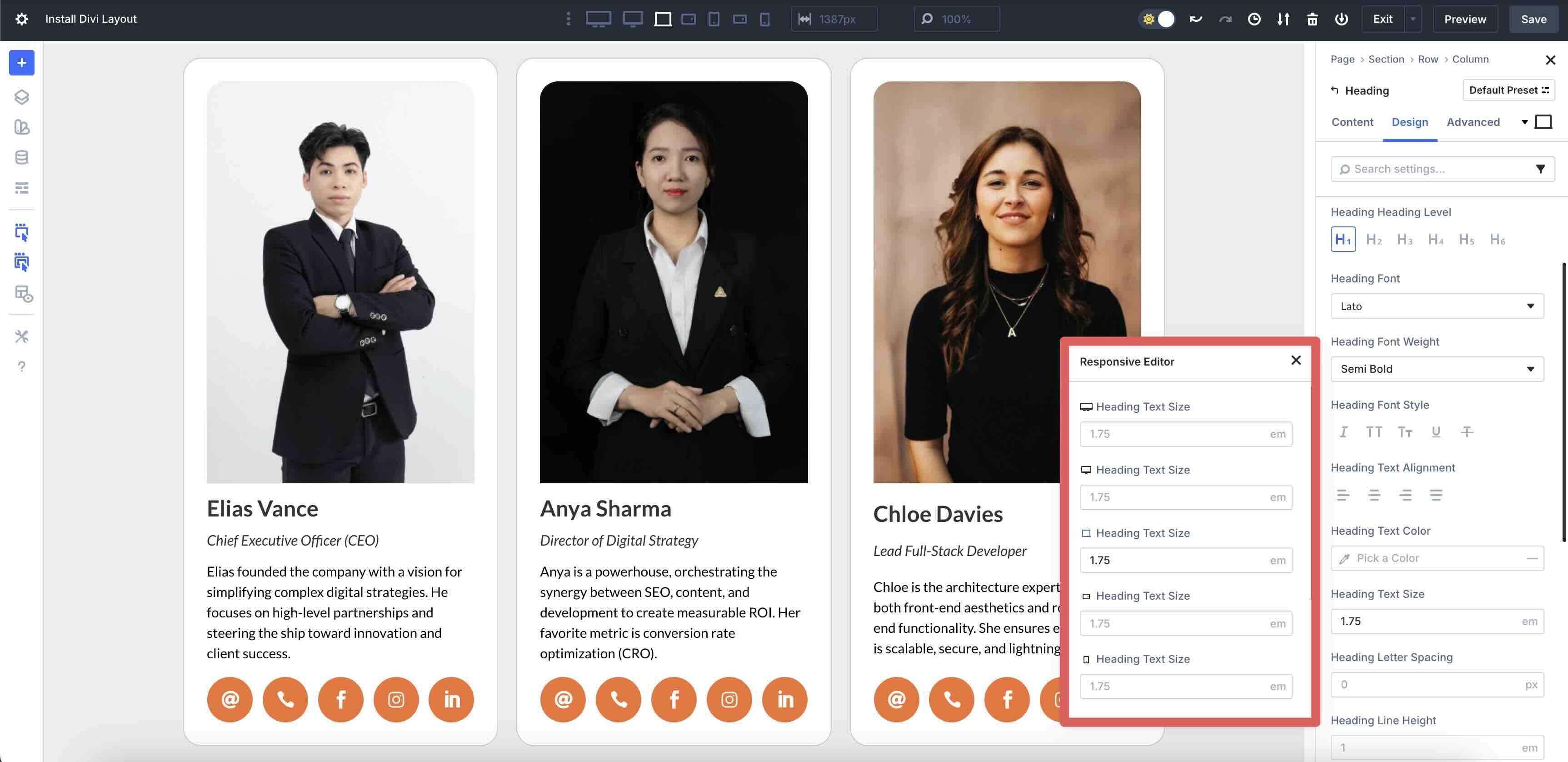The width and height of the screenshot is (1568, 762).
Task: Undo the last change
Action: point(1195,19)
